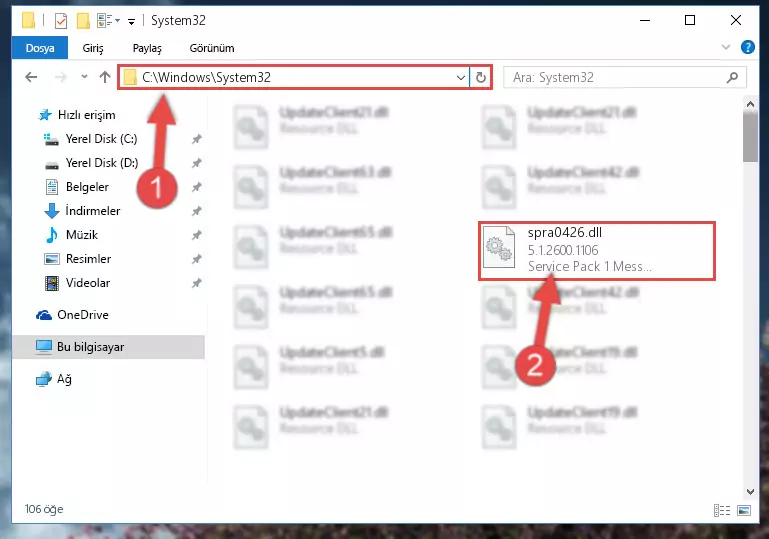Select the spra0426.dll file name
The height and width of the screenshot is (539, 769).
pos(564,232)
